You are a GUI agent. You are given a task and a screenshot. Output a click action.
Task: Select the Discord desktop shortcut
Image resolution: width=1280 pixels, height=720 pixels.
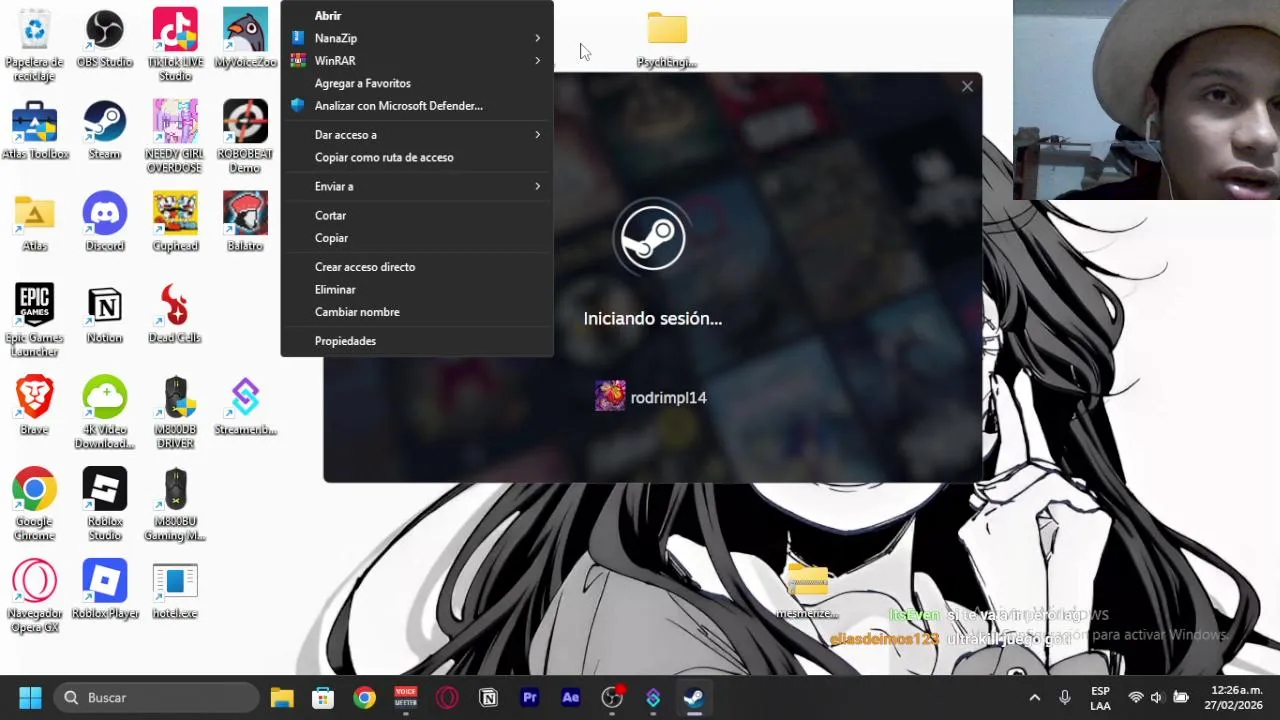[x=104, y=223]
